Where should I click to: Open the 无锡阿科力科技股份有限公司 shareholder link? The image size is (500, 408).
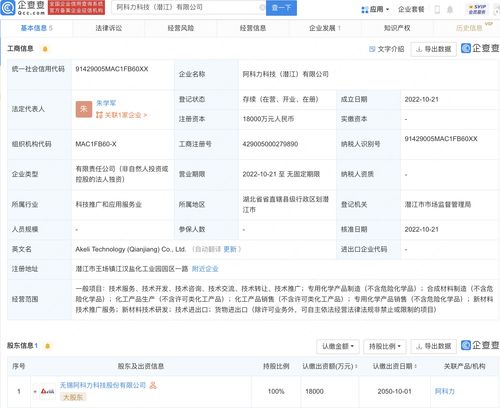[103, 385]
